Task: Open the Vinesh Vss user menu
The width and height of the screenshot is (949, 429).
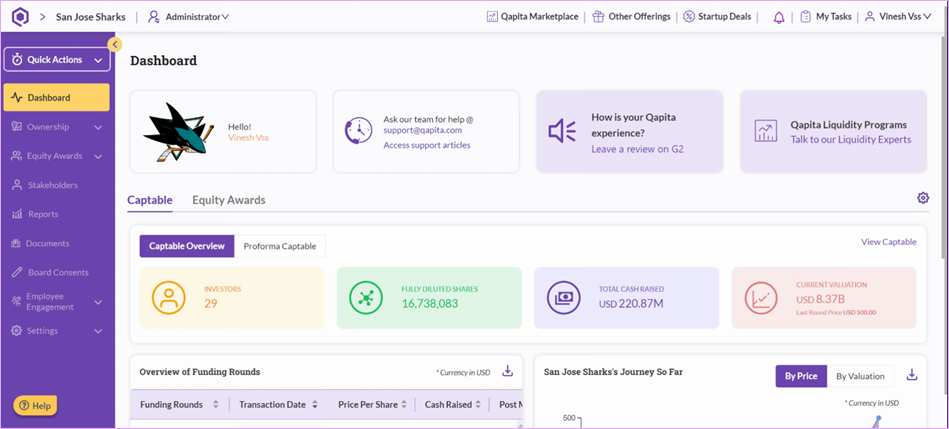Action: (897, 17)
